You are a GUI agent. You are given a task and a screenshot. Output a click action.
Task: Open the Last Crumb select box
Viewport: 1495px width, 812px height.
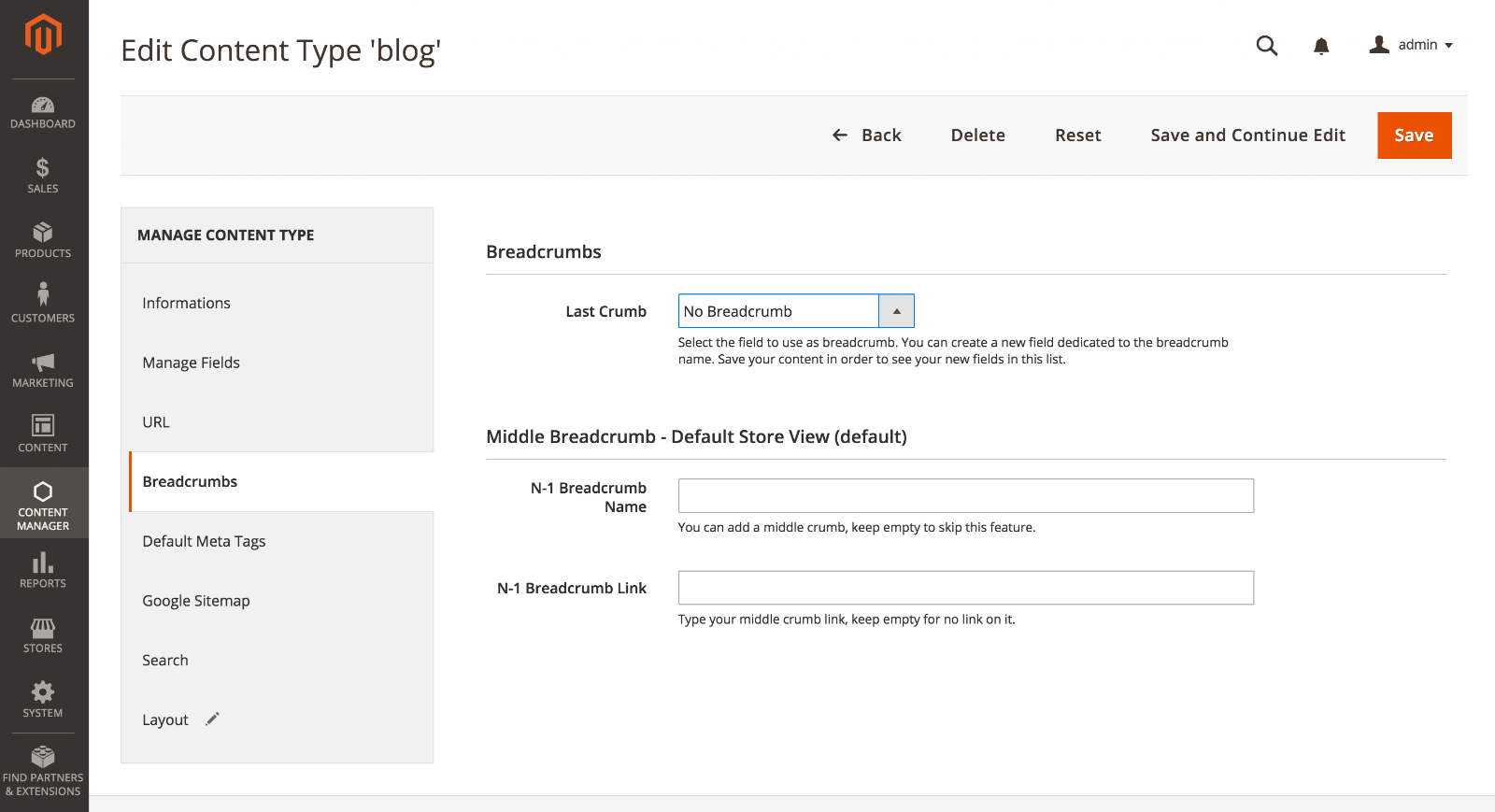(x=796, y=311)
